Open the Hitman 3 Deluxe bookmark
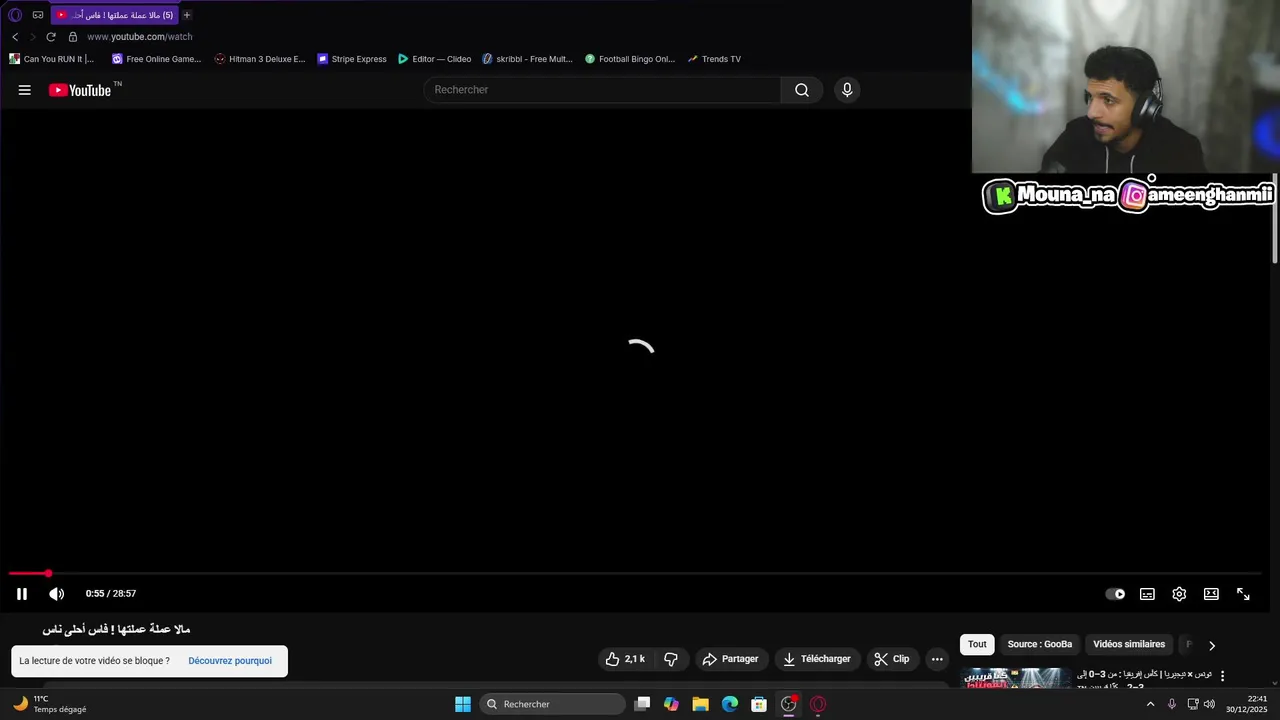The height and width of the screenshot is (720, 1280). pyautogui.click(x=260, y=59)
